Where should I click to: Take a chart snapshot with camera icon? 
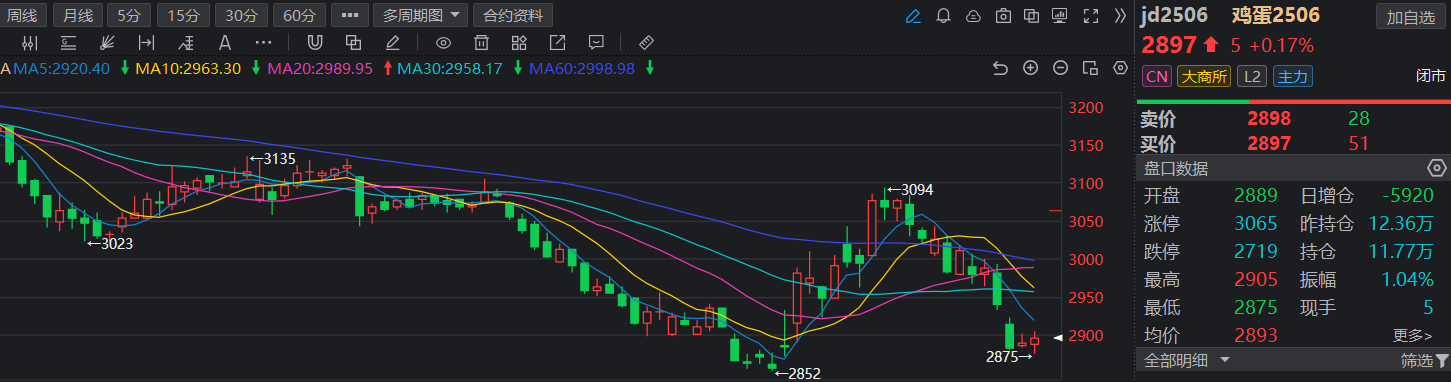[1004, 16]
